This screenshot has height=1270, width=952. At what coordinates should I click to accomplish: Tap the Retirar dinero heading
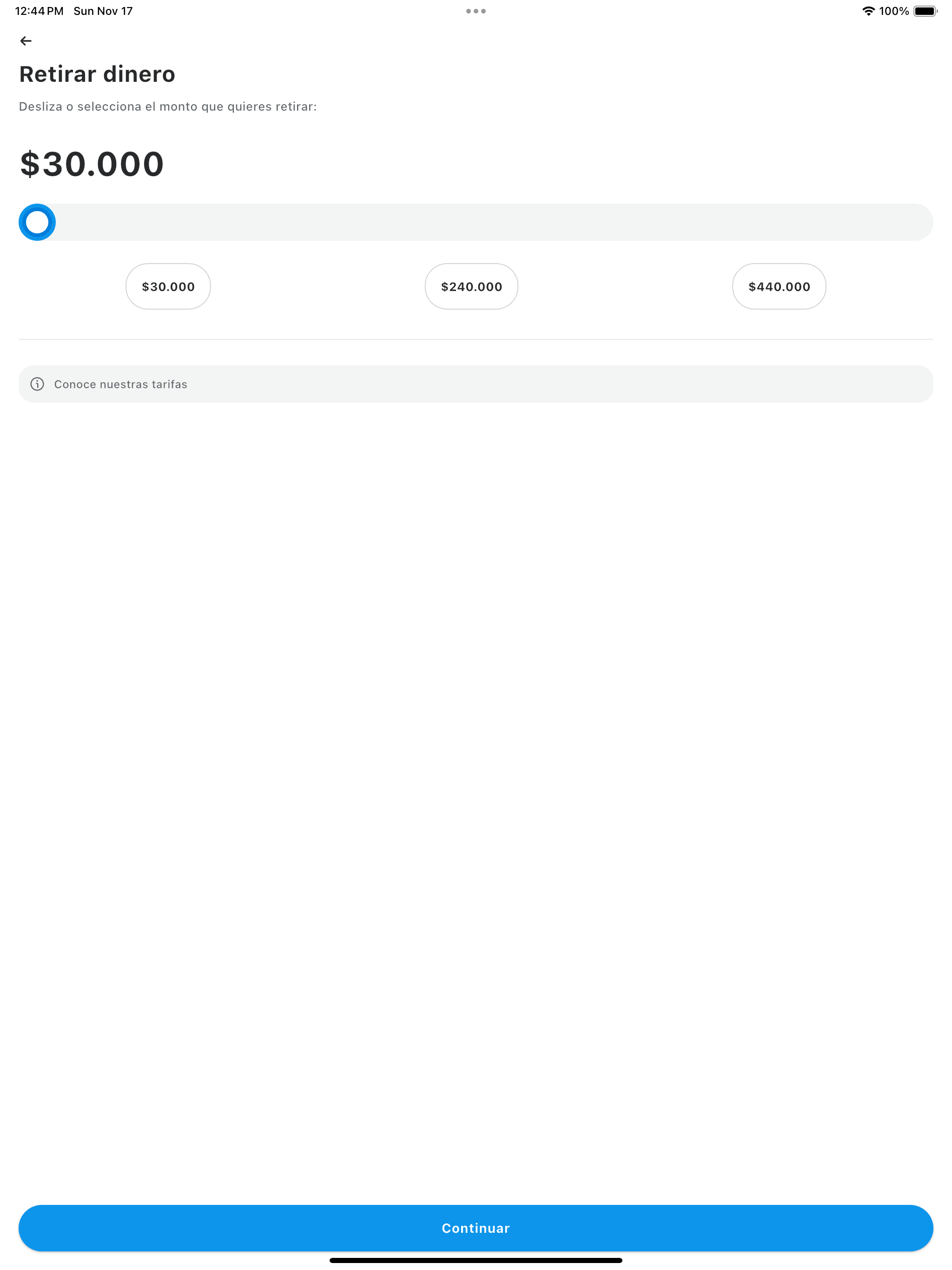tap(97, 74)
